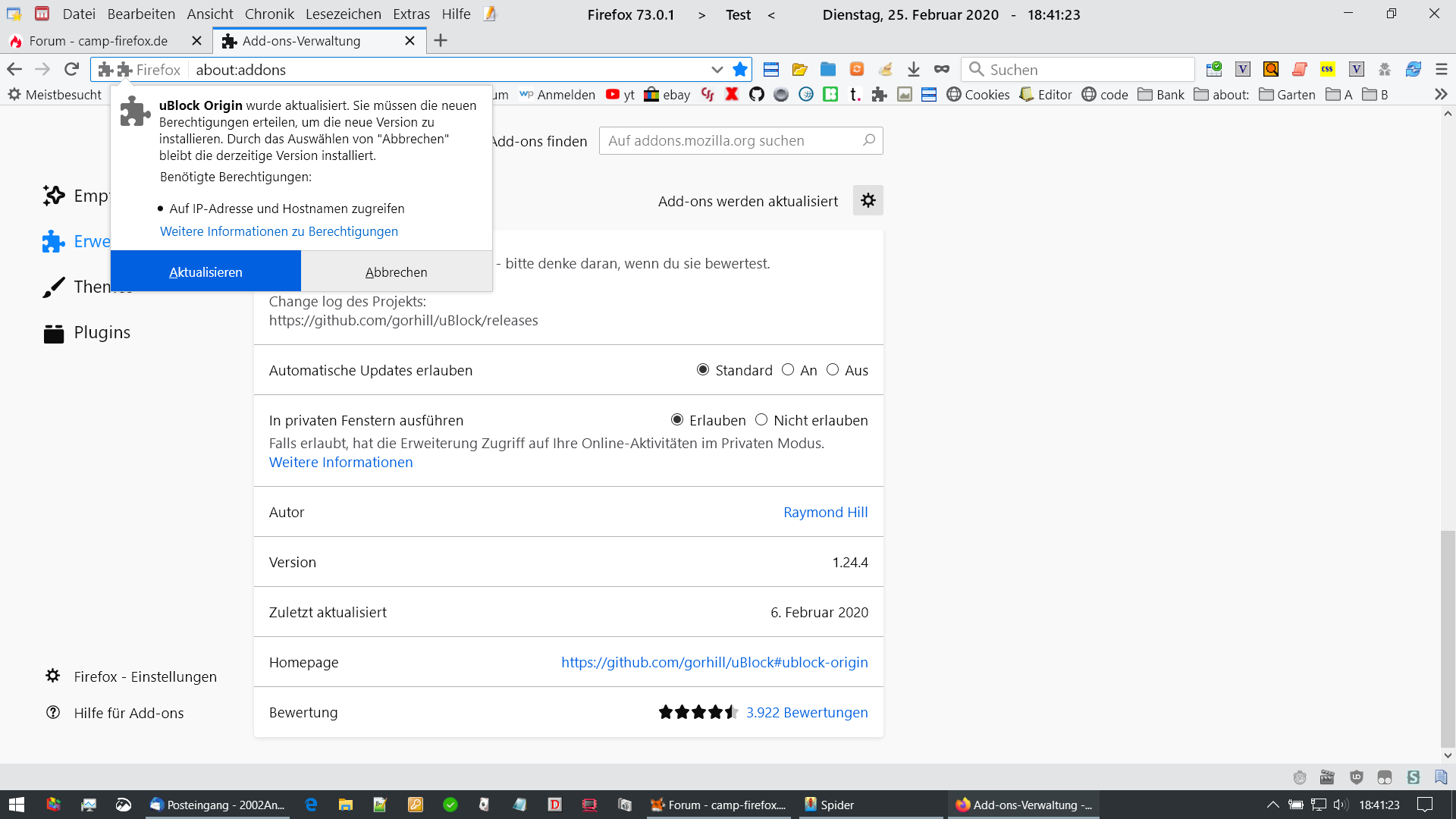
Task: Switch to Forum - camp-firefox.de tab
Action: [99, 41]
